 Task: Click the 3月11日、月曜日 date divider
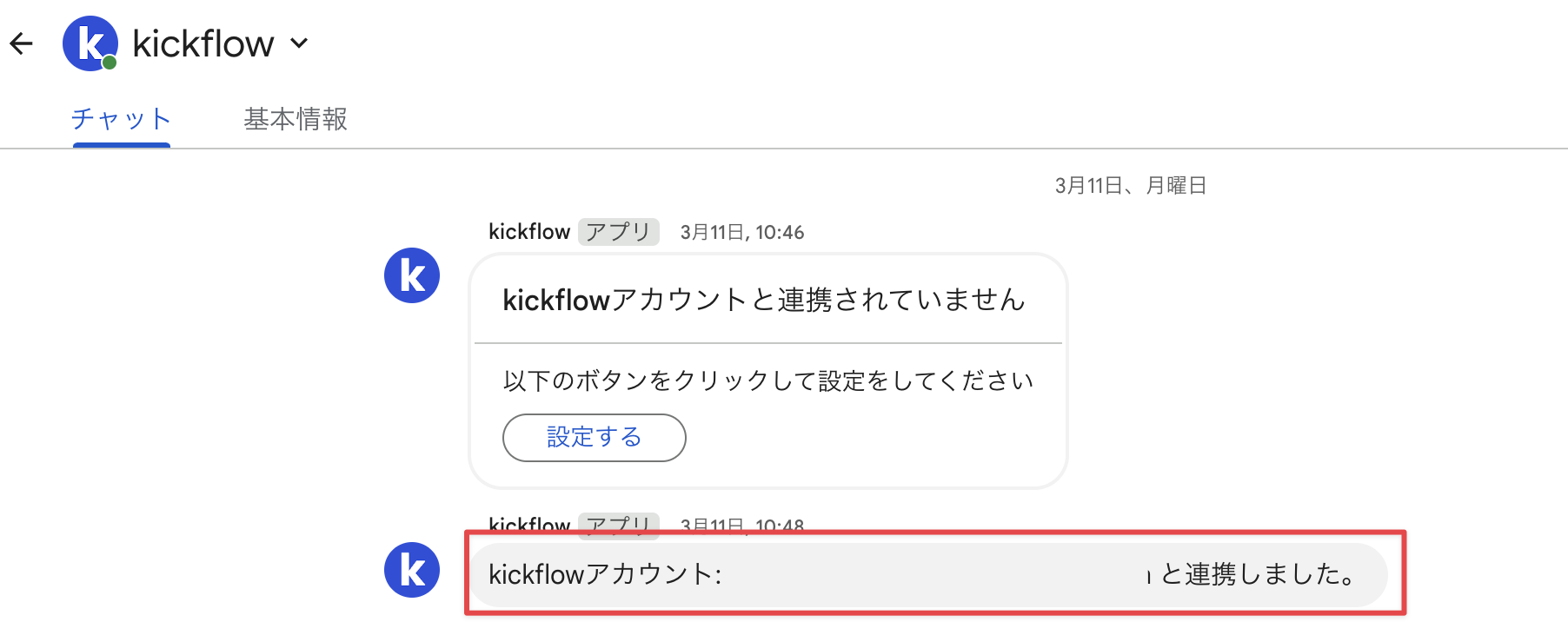pos(1131,185)
